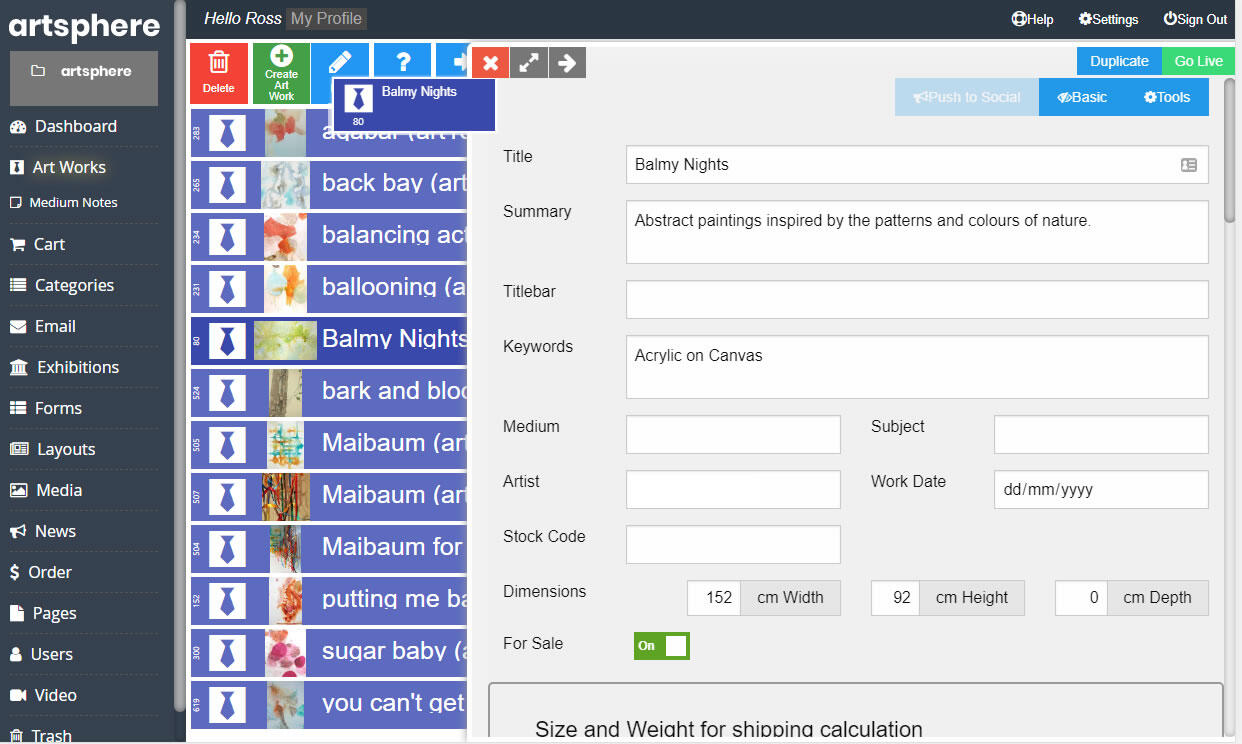
Task: Click the red Delete trash icon
Action: point(218,72)
